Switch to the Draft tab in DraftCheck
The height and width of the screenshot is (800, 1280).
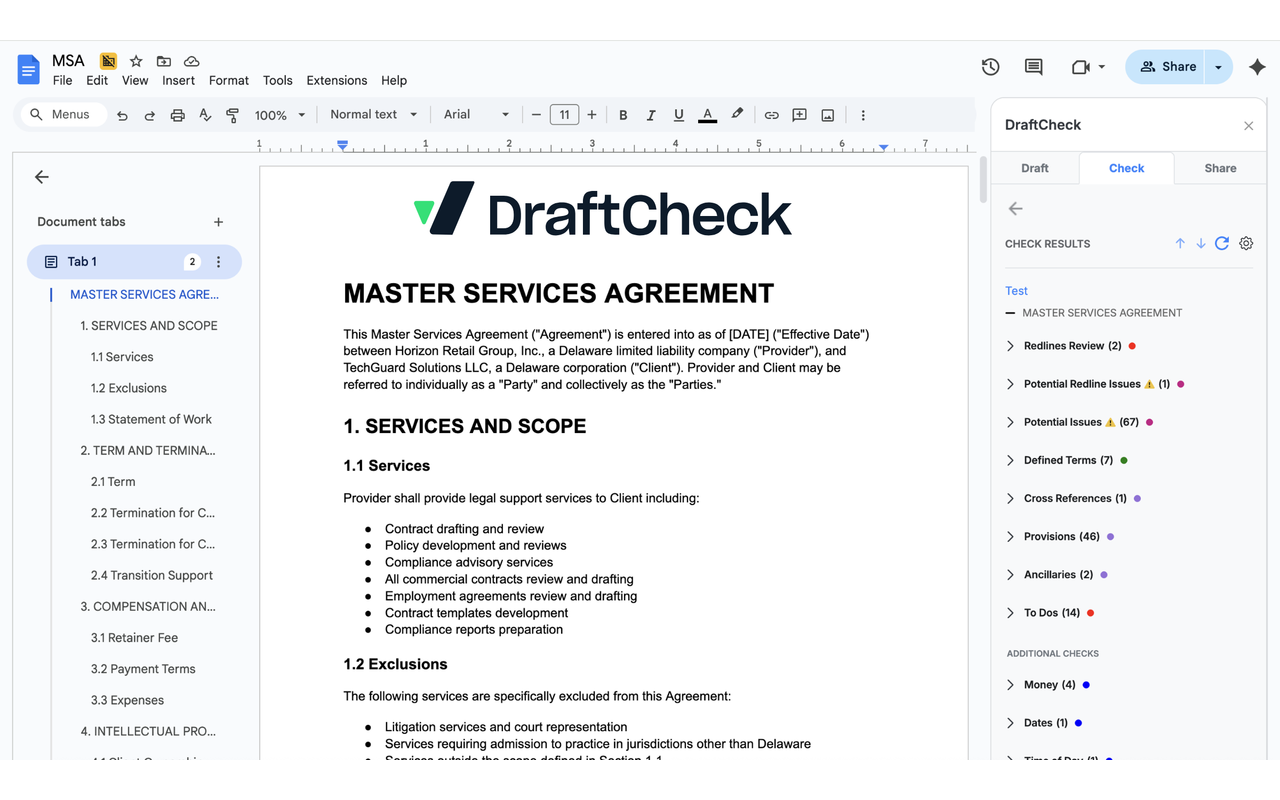point(1035,168)
